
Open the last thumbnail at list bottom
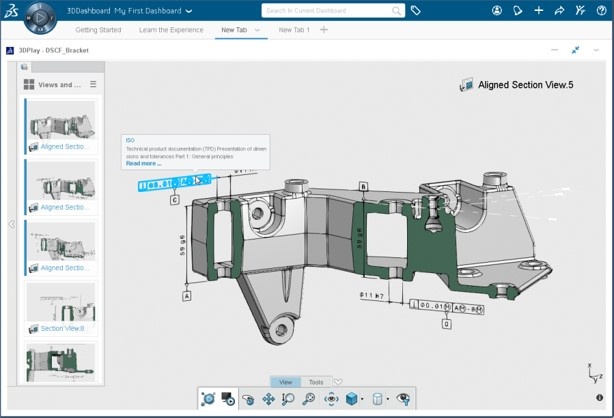point(61,362)
